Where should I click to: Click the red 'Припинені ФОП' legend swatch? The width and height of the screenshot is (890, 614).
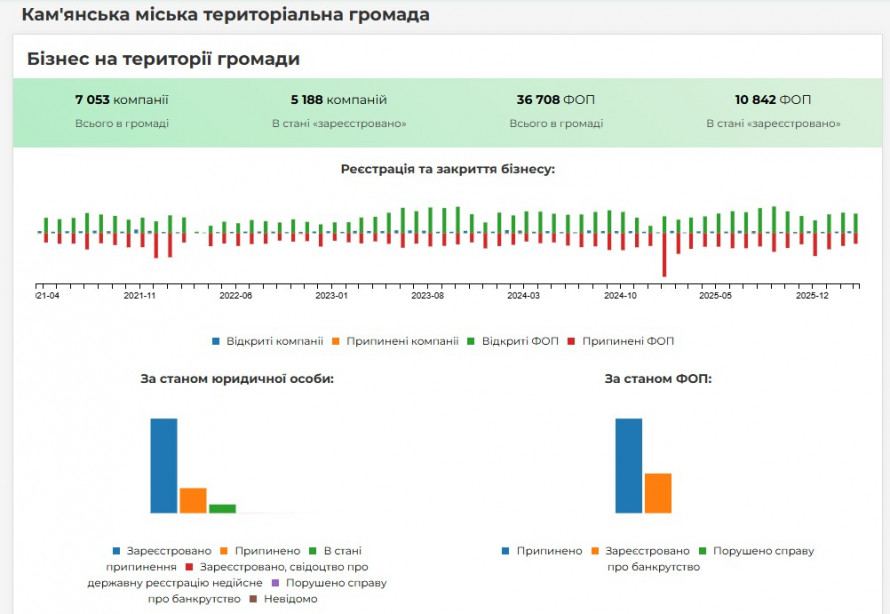pos(571,341)
